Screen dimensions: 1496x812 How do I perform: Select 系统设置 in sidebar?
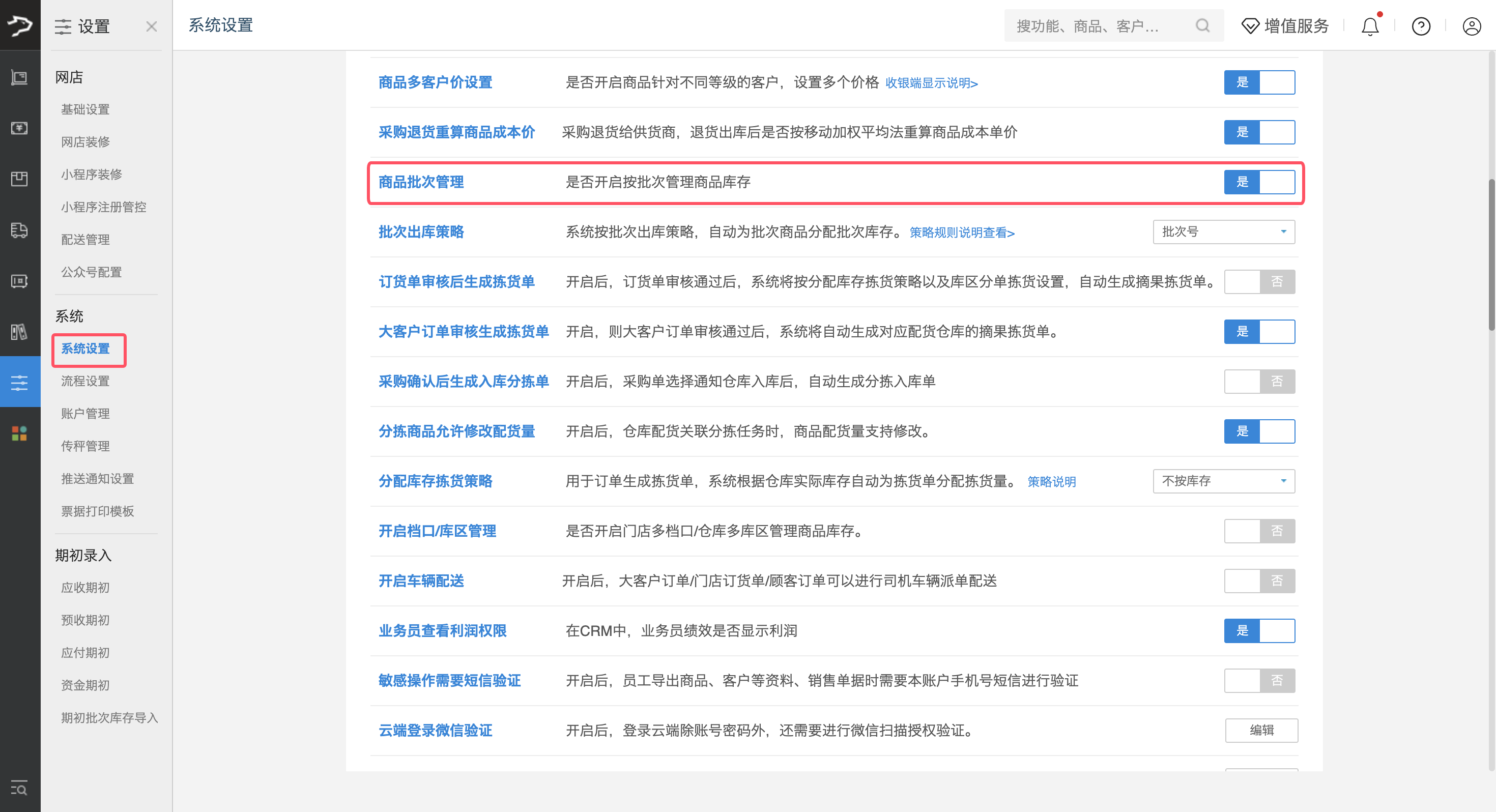tap(85, 349)
